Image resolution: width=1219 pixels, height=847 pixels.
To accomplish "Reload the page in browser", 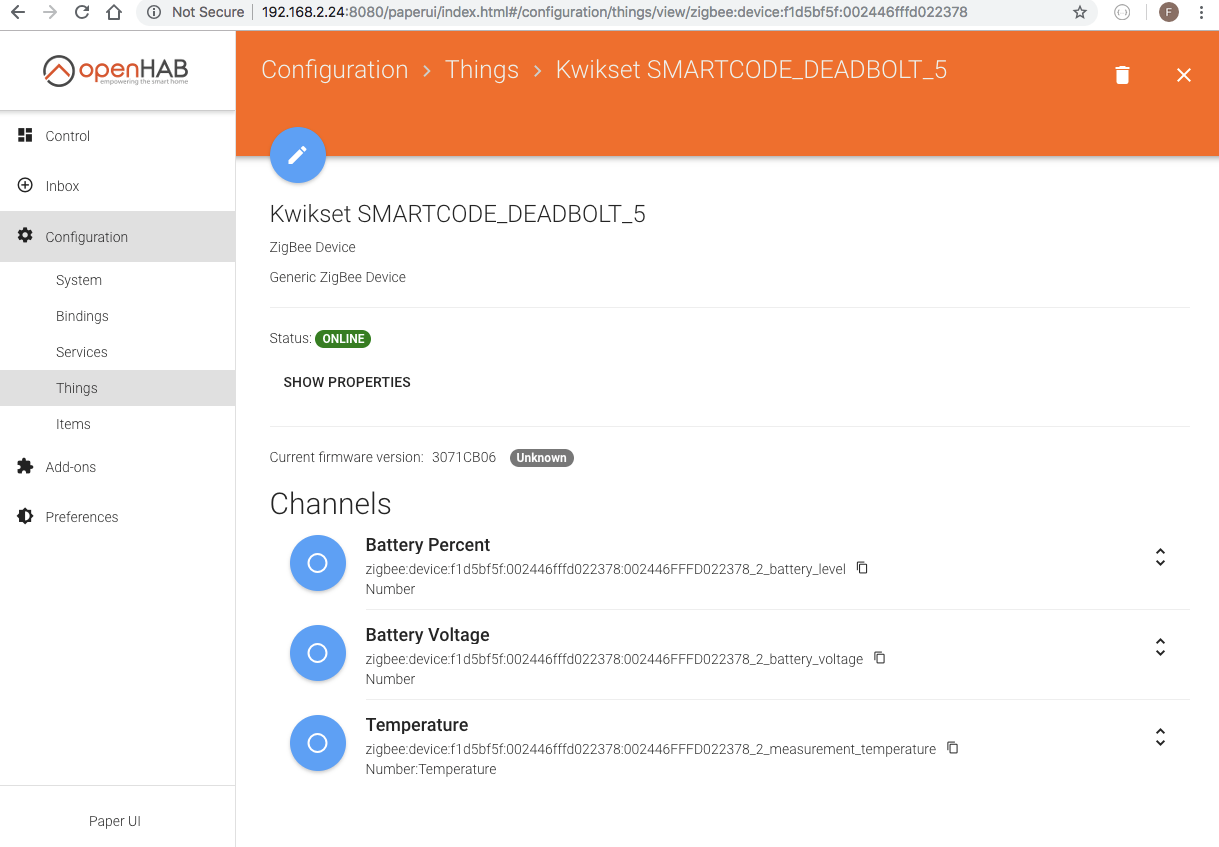I will tap(82, 12).
